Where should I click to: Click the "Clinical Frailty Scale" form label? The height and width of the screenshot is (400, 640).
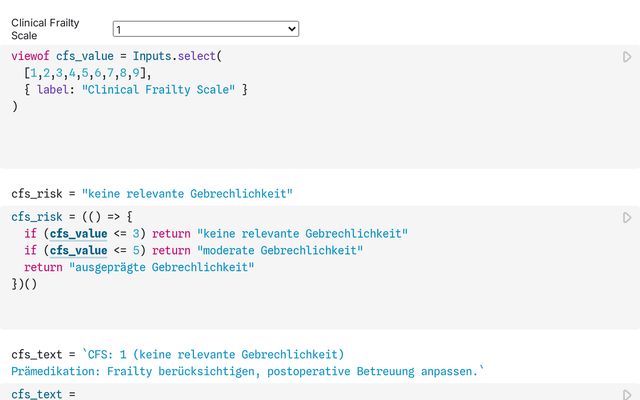pos(45,29)
